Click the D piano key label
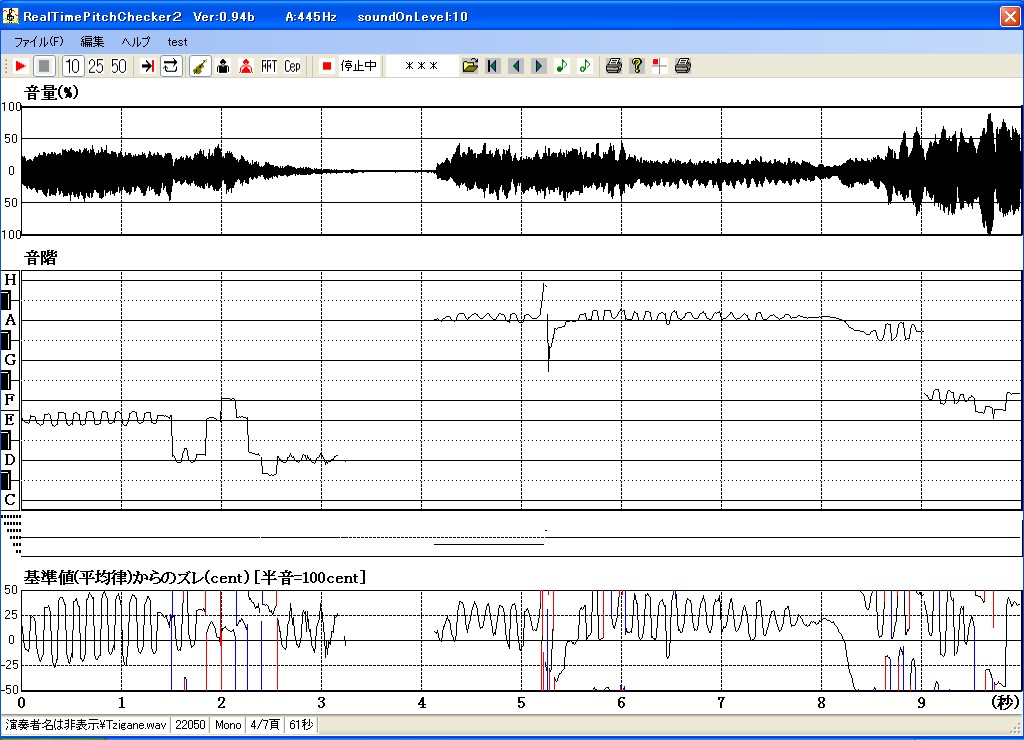 tap(10, 460)
